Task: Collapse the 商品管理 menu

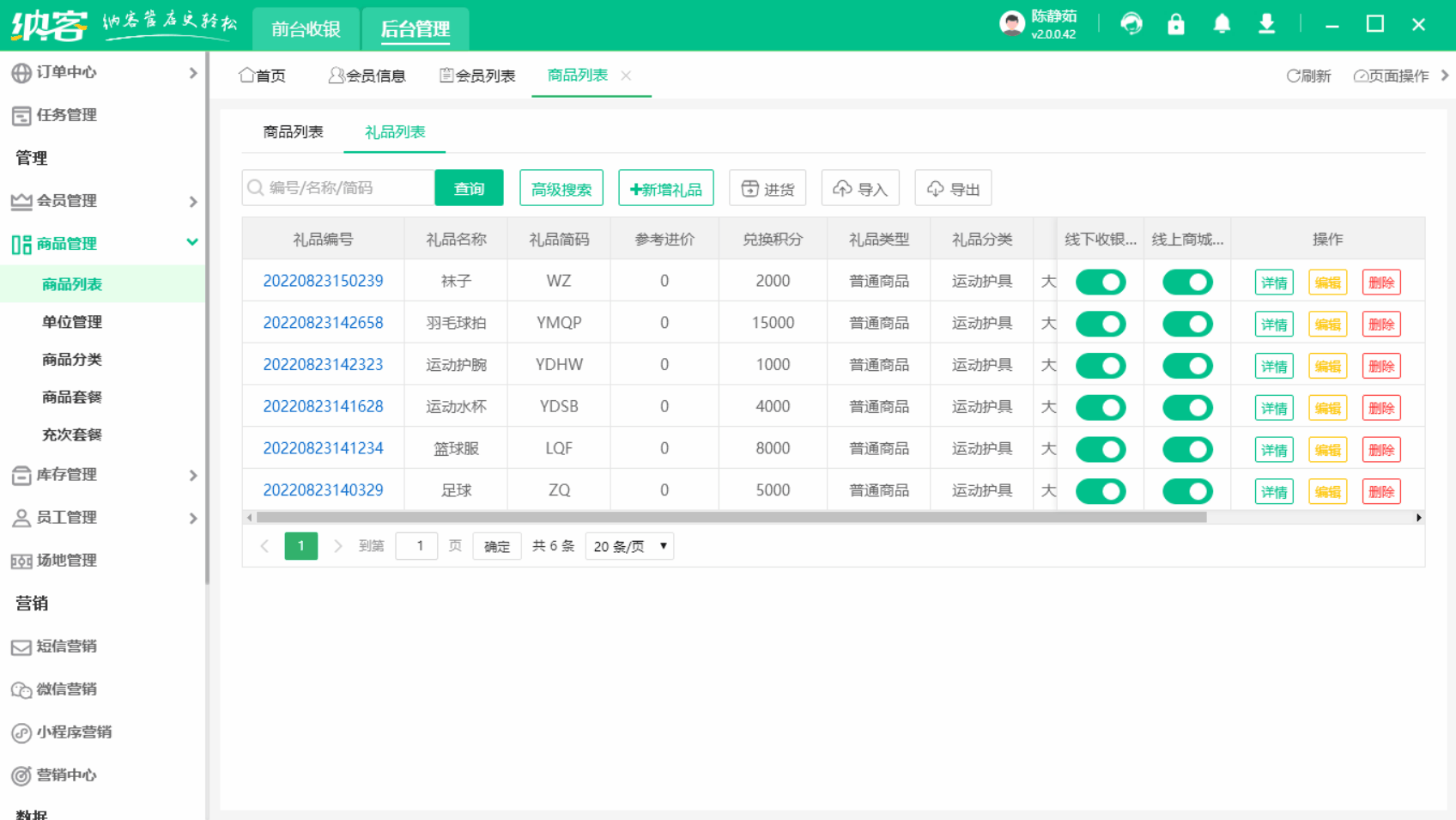Action: (x=69, y=243)
